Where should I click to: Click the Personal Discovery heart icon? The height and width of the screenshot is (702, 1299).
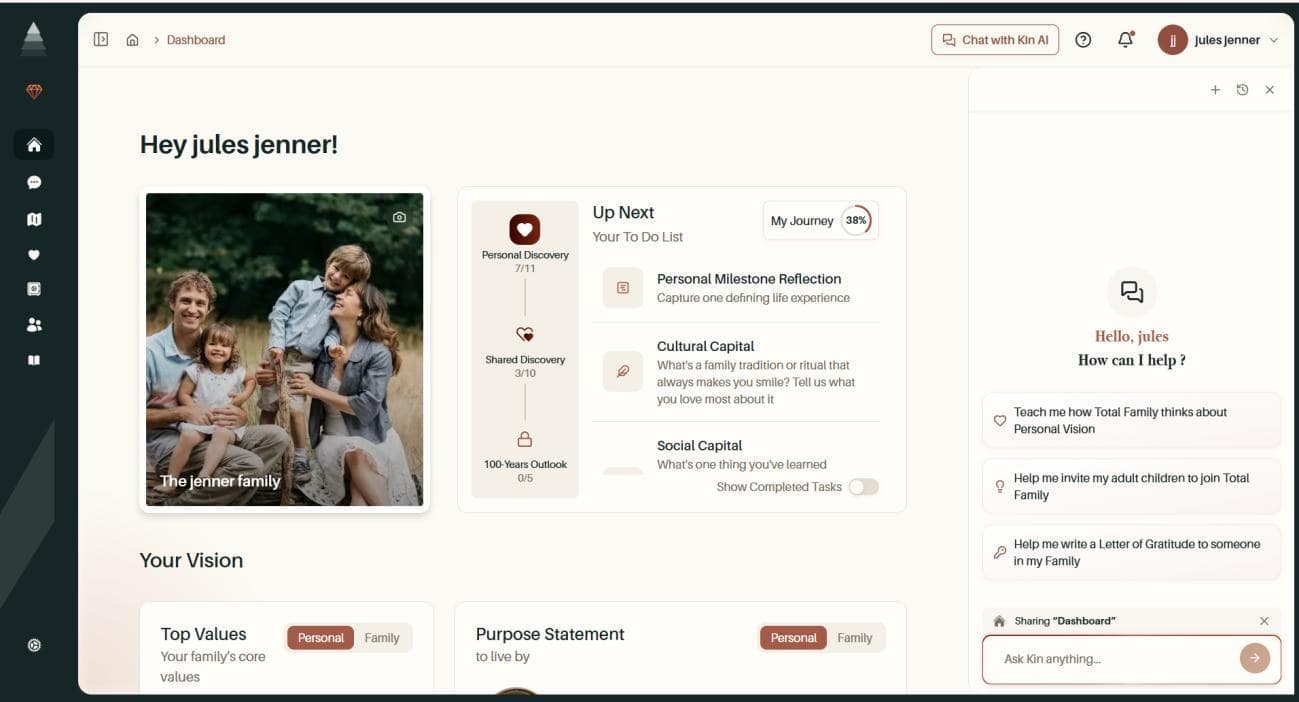pyautogui.click(x=525, y=229)
